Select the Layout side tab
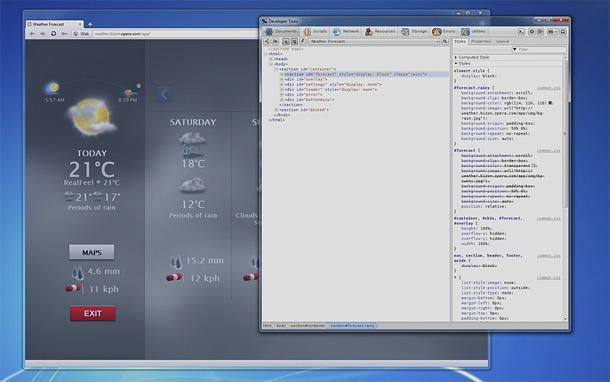The image size is (610, 382). [x=502, y=41]
